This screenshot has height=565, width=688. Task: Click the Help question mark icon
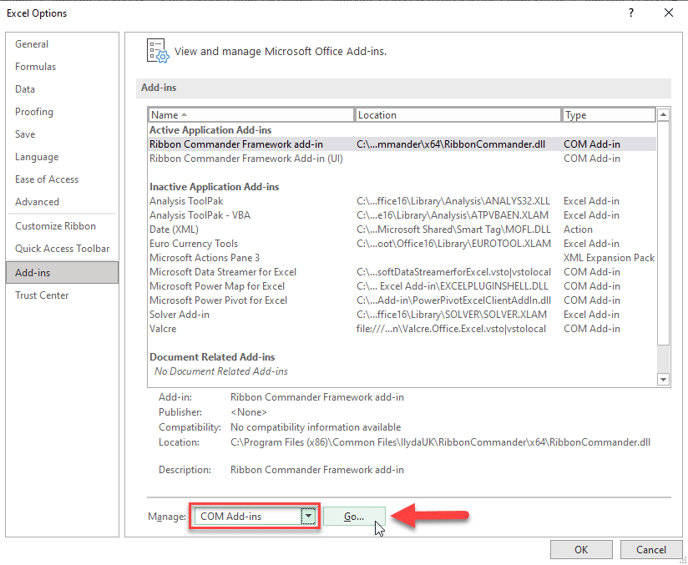coord(631,12)
